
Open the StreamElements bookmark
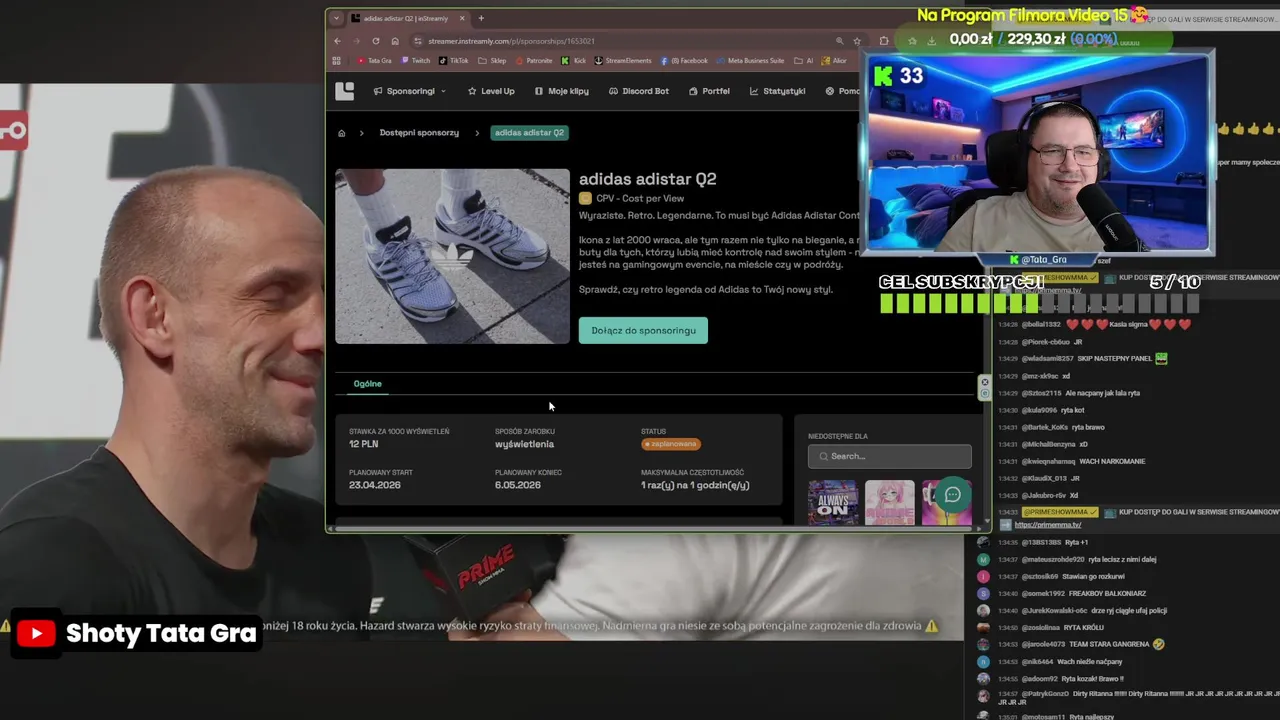[623, 61]
